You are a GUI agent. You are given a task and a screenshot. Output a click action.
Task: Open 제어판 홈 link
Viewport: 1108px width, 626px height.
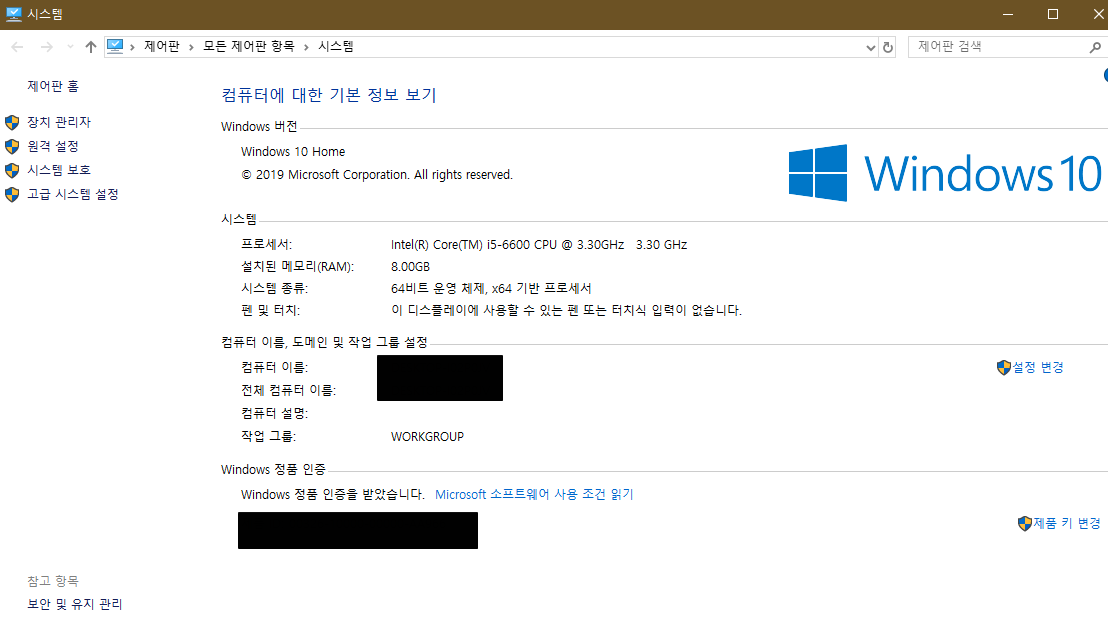click(53, 86)
